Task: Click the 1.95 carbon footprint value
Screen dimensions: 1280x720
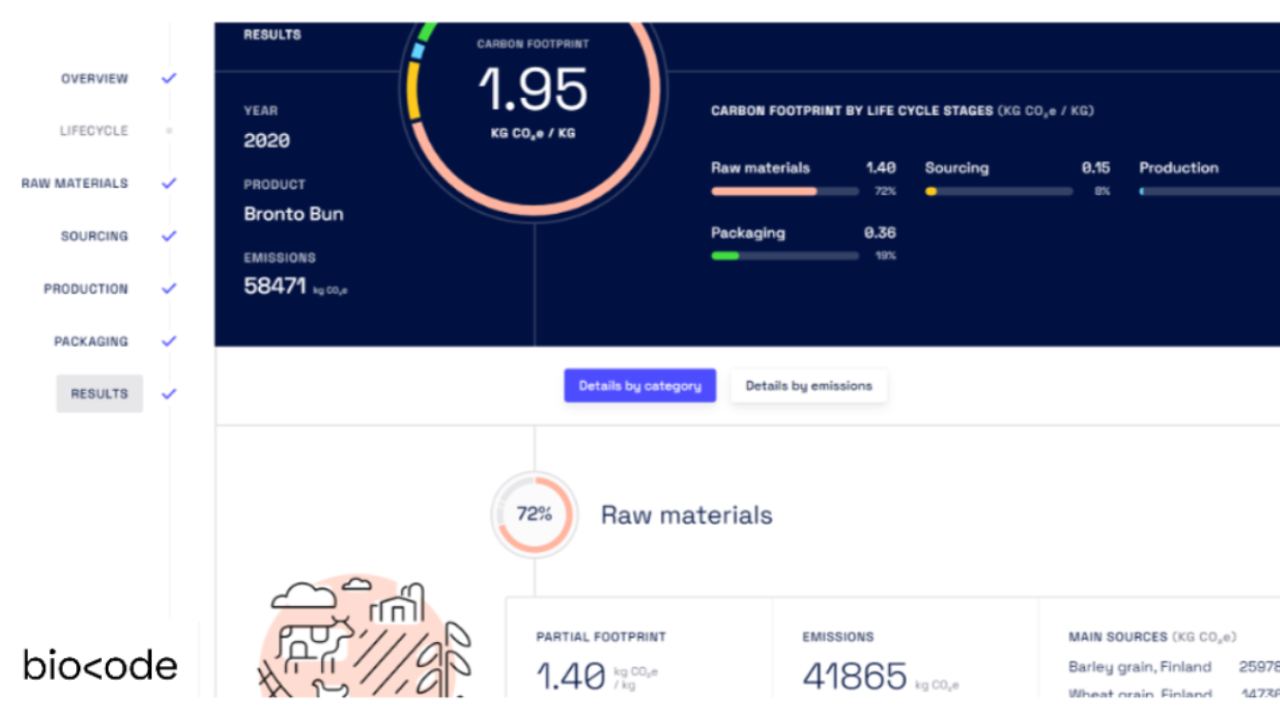Action: point(533,89)
